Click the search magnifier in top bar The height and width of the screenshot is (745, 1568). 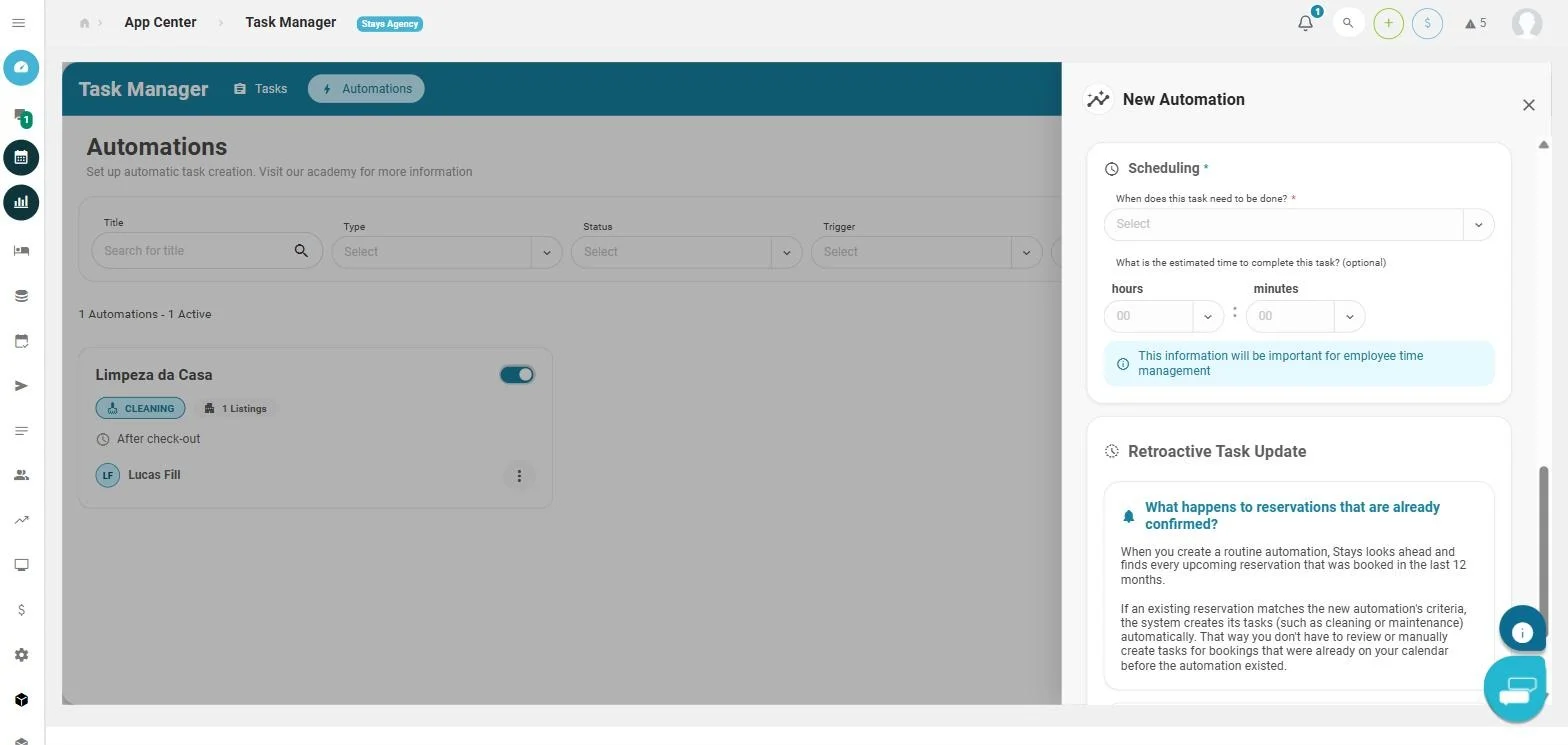1348,23
